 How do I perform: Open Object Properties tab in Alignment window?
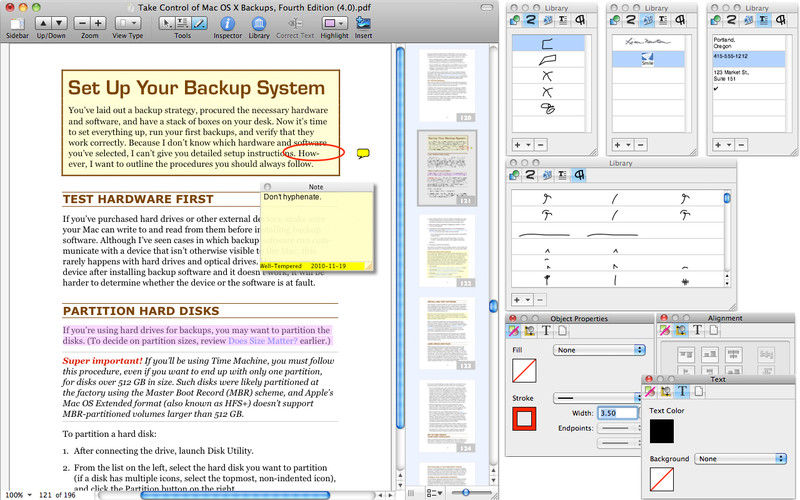[664, 330]
